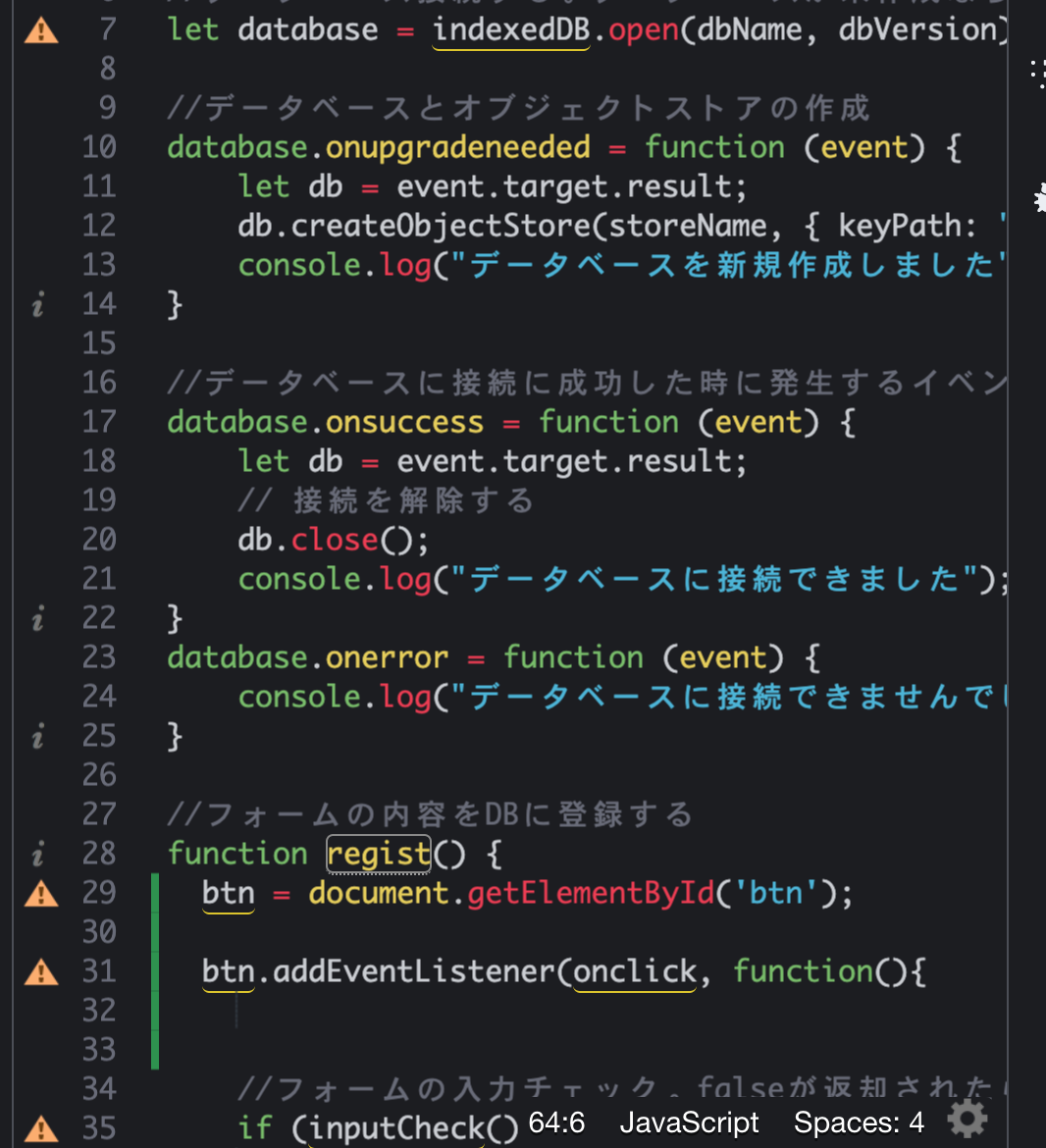This screenshot has width=1046, height=1148.
Task: Click the info icon next to line 28
Action: tap(36, 854)
